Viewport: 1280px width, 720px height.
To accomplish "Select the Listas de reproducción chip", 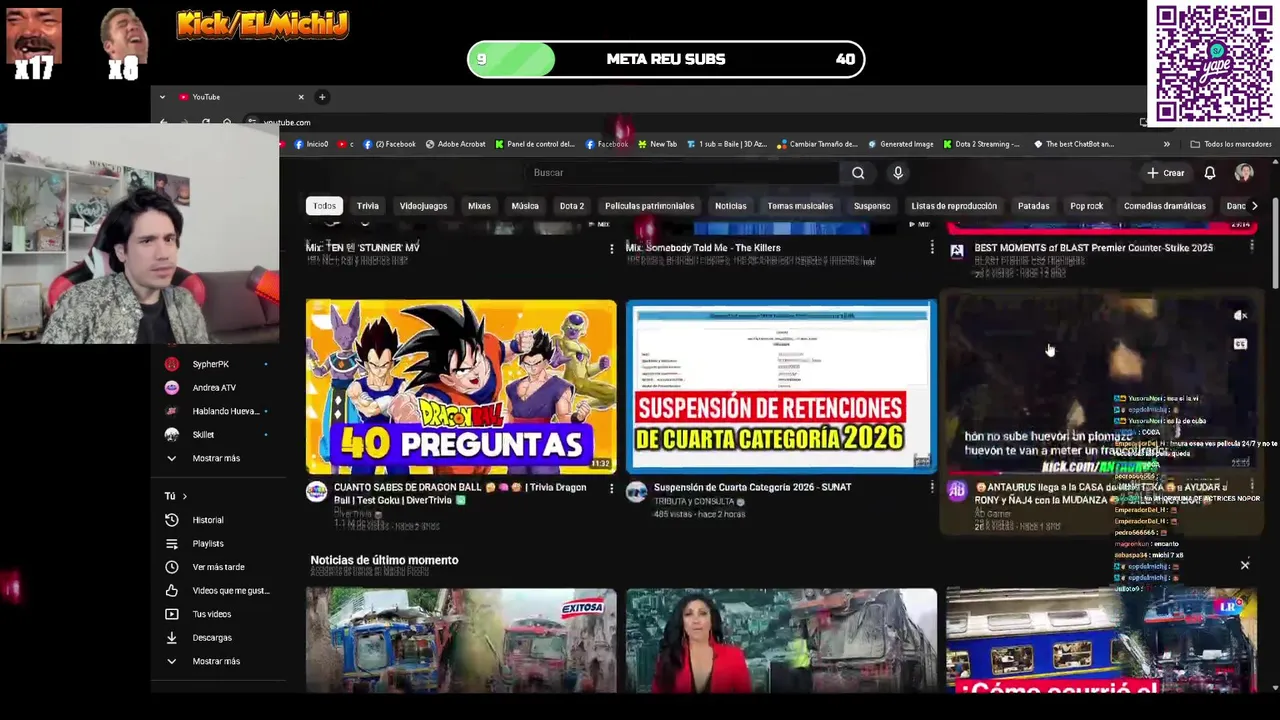I will [x=954, y=206].
